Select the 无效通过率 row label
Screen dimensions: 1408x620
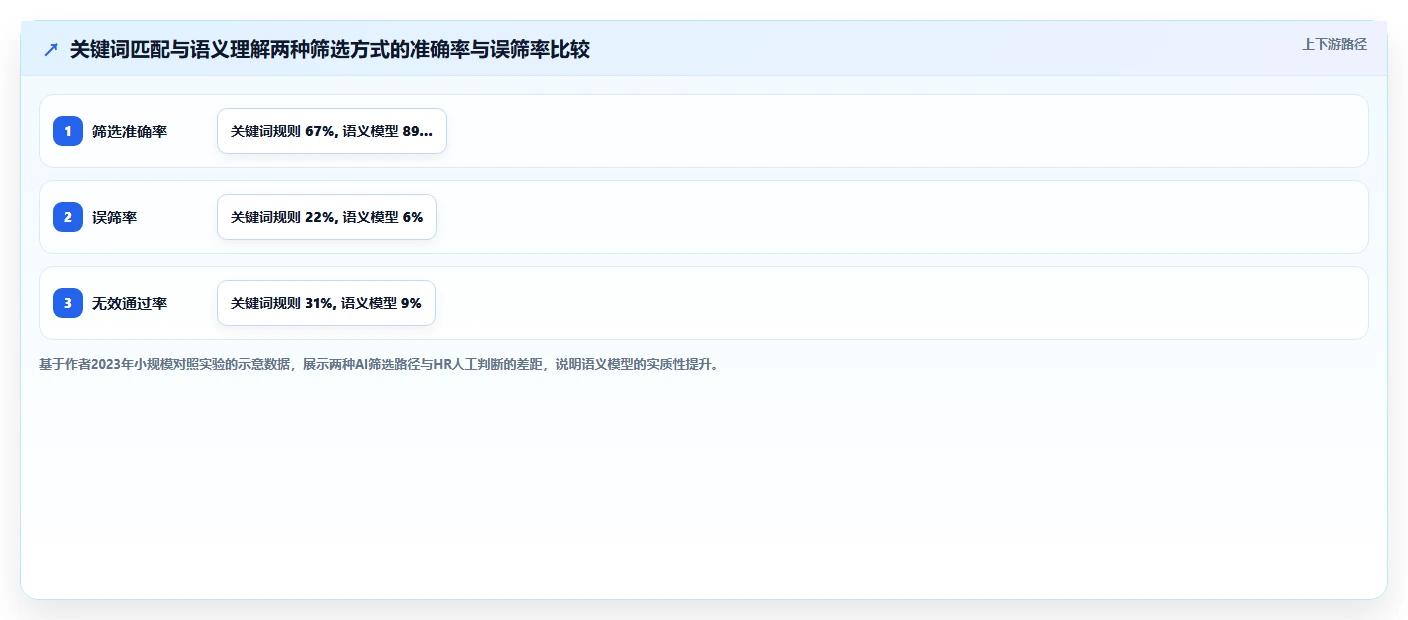coord(129,303)
